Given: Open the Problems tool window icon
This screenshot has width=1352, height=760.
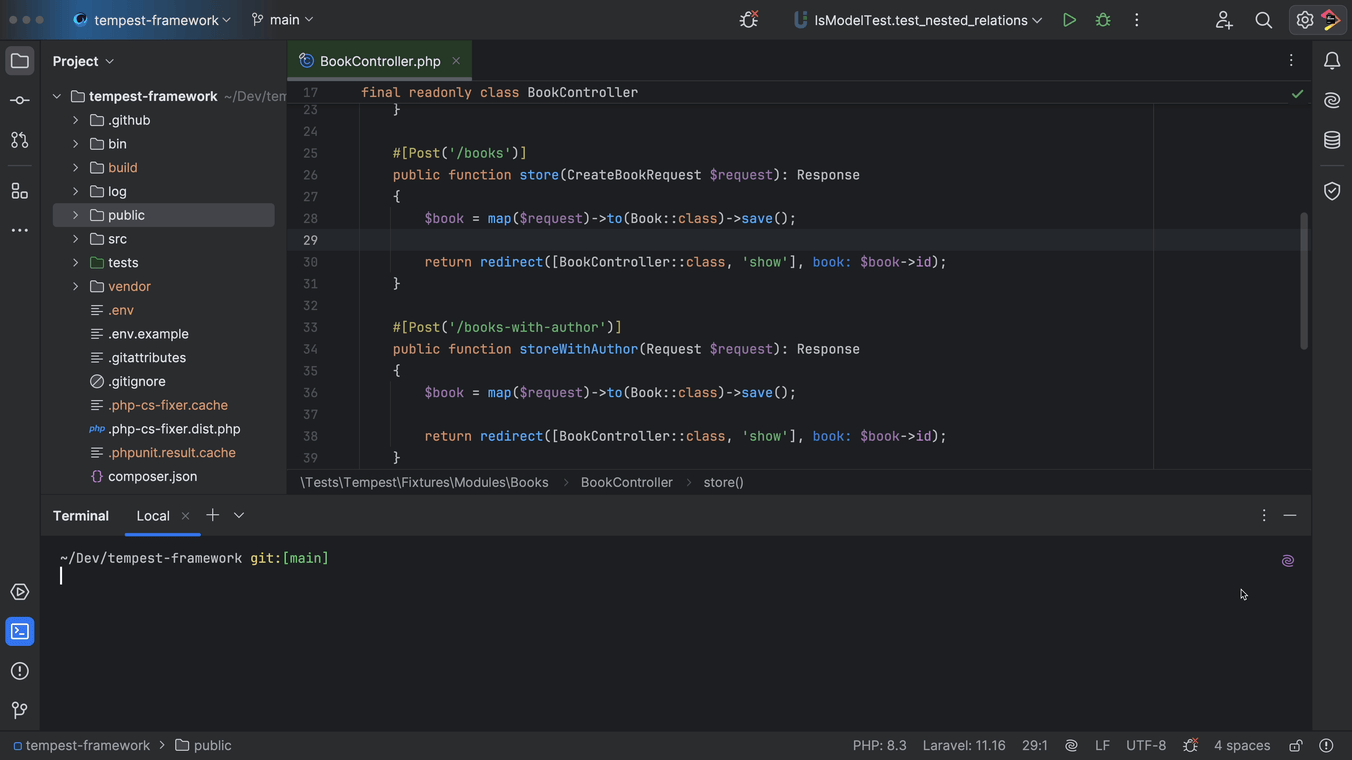Looking at the screenshot, I should coord(19,671).
